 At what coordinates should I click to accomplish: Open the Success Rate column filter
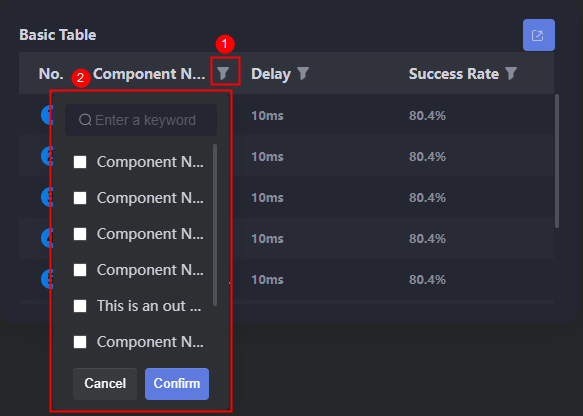coord(511,73)
